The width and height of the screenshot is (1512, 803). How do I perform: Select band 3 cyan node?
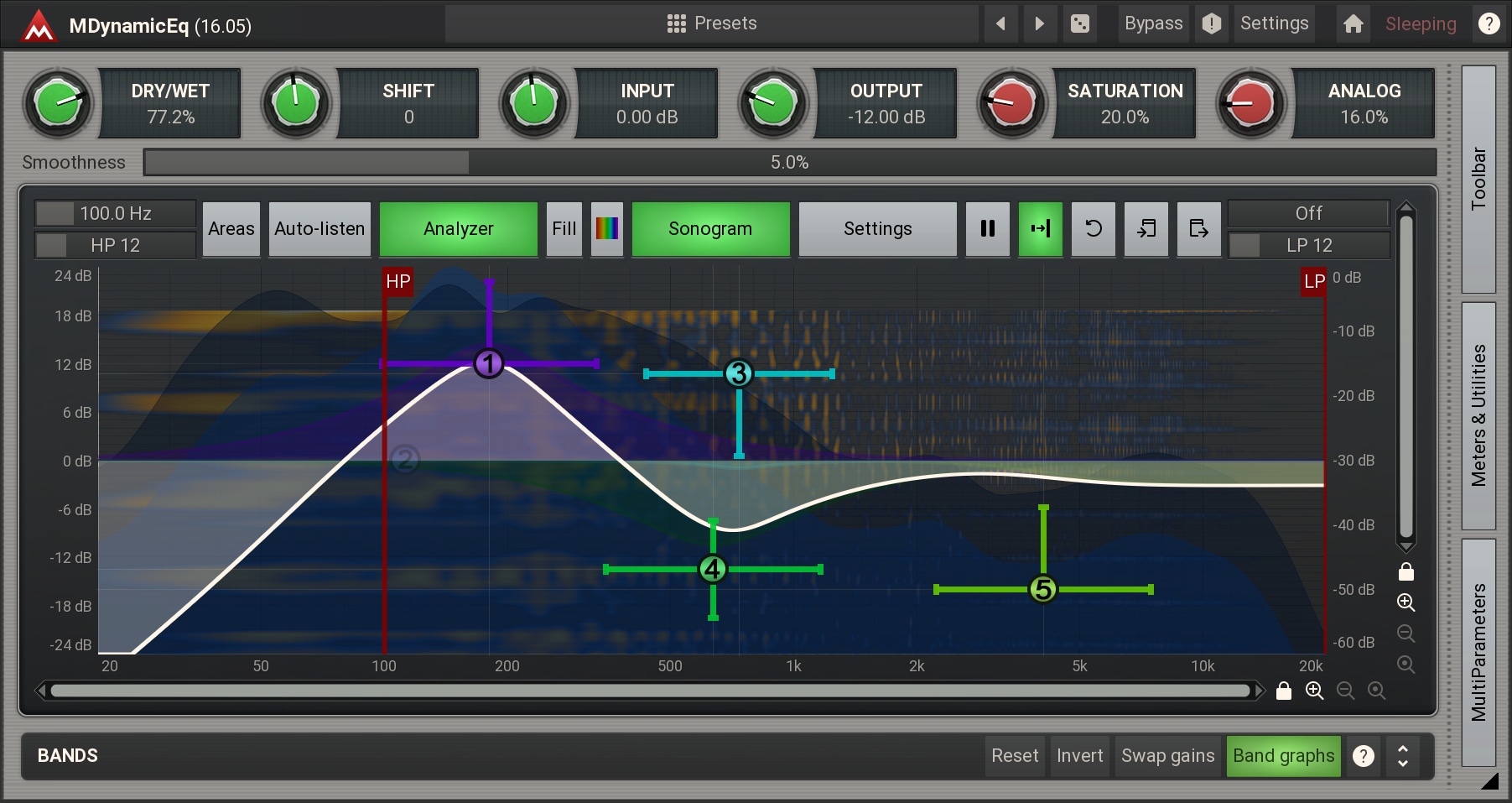(x=739, y=373)
